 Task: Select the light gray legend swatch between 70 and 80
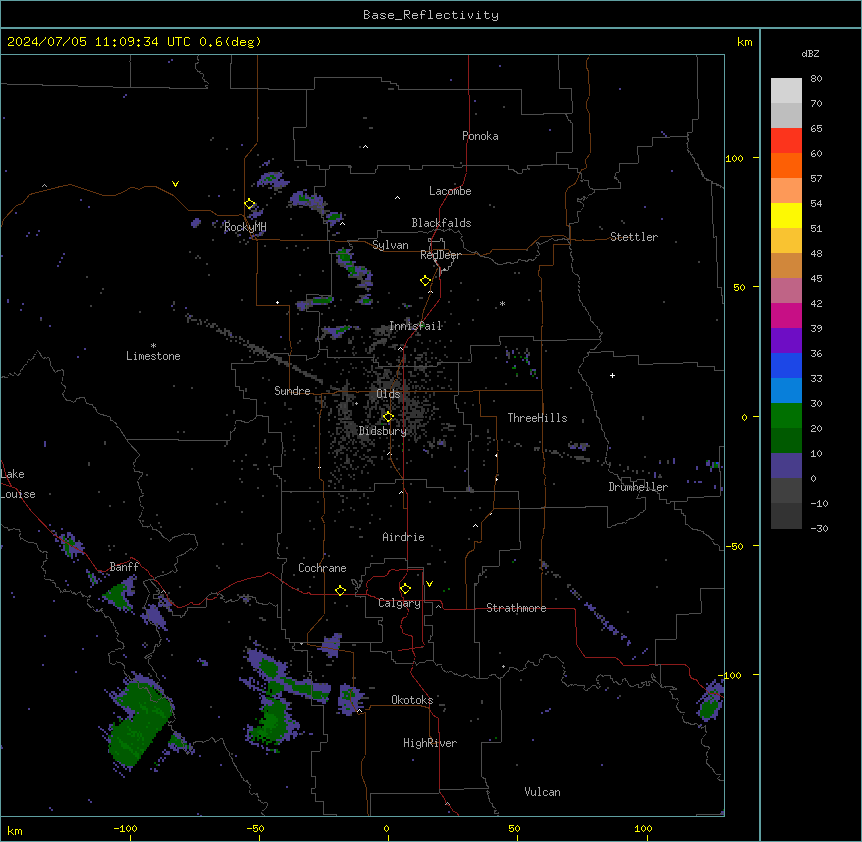[786, 91]
